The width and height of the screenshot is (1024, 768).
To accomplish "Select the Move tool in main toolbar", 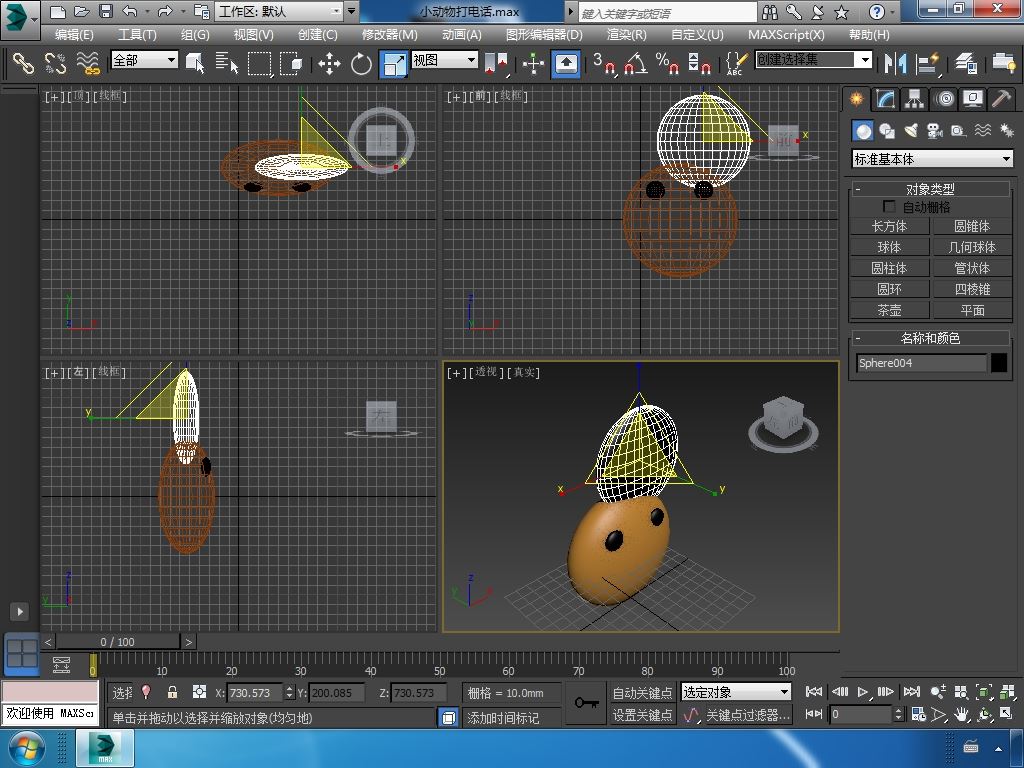I will click(329, 63).
